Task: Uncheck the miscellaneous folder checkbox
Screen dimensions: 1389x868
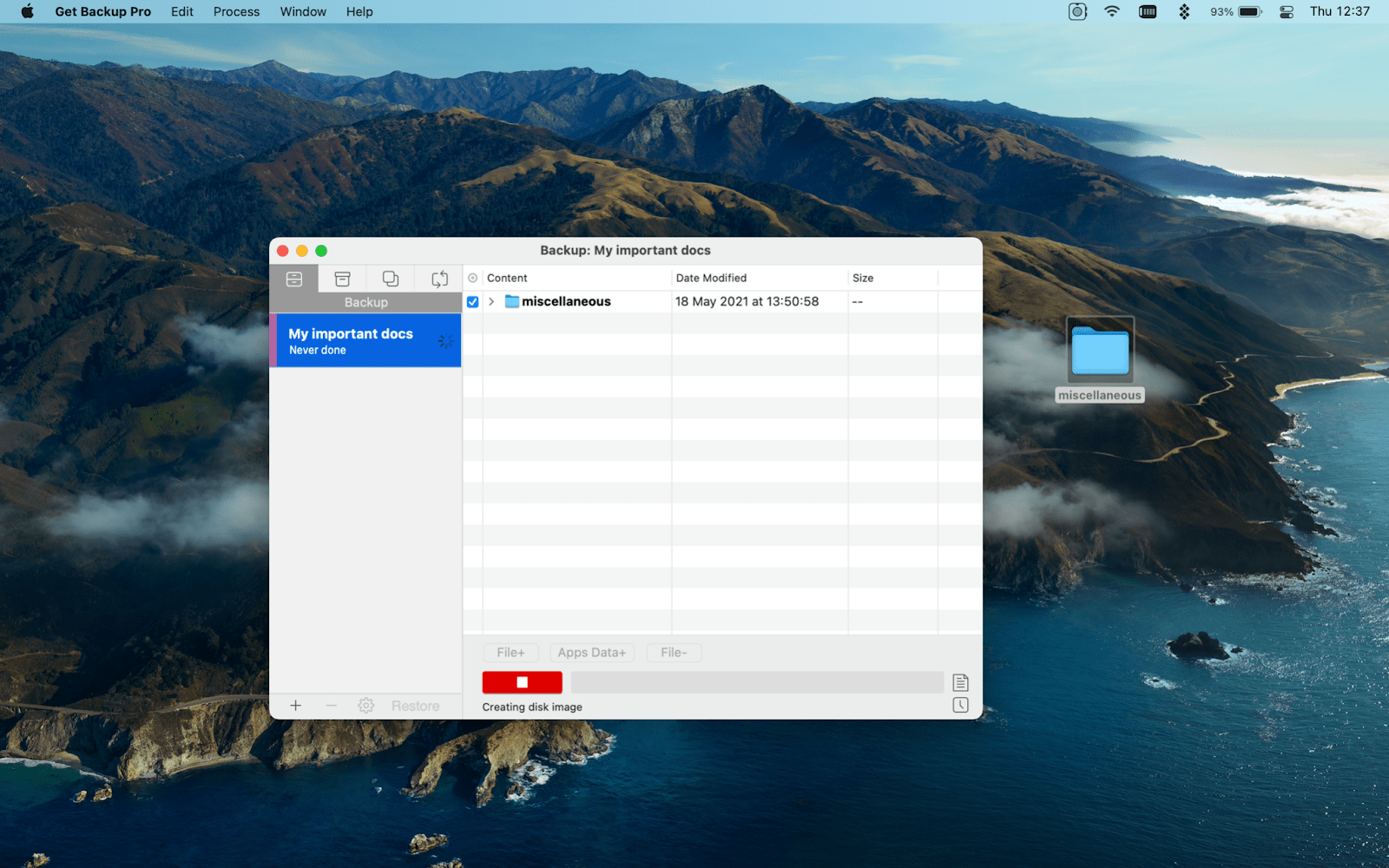Action: [472, 302]
